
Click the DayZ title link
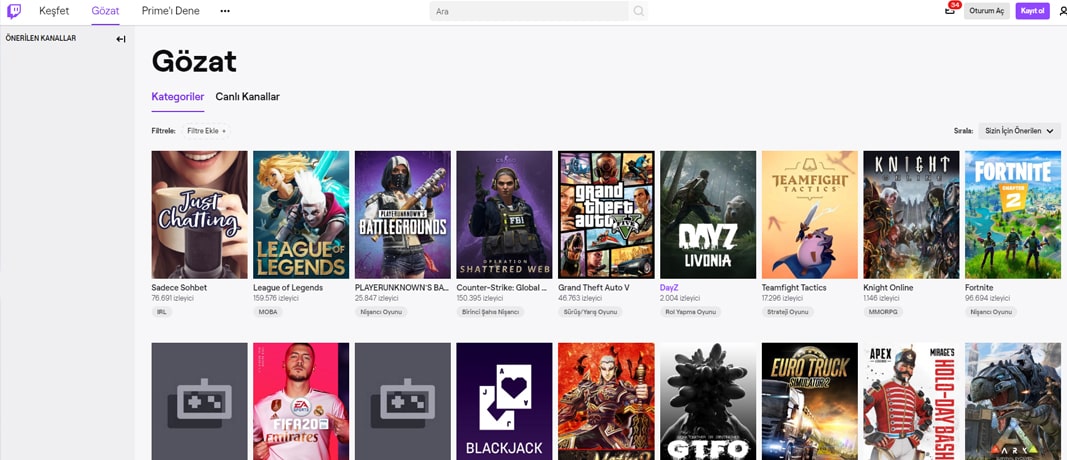click(x=669, y=288)
